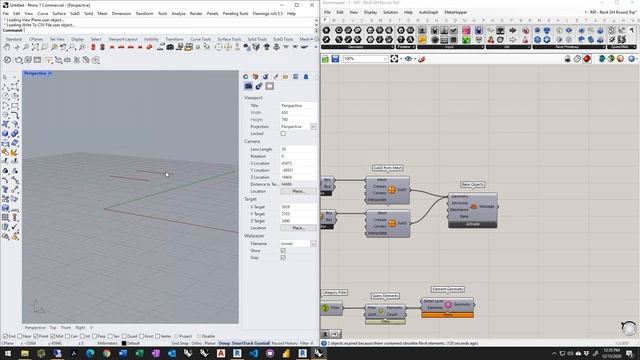This screenshot has height=360, width=640.
Task: Toggle Grid Snap in status bar
Action: [180, 343]
